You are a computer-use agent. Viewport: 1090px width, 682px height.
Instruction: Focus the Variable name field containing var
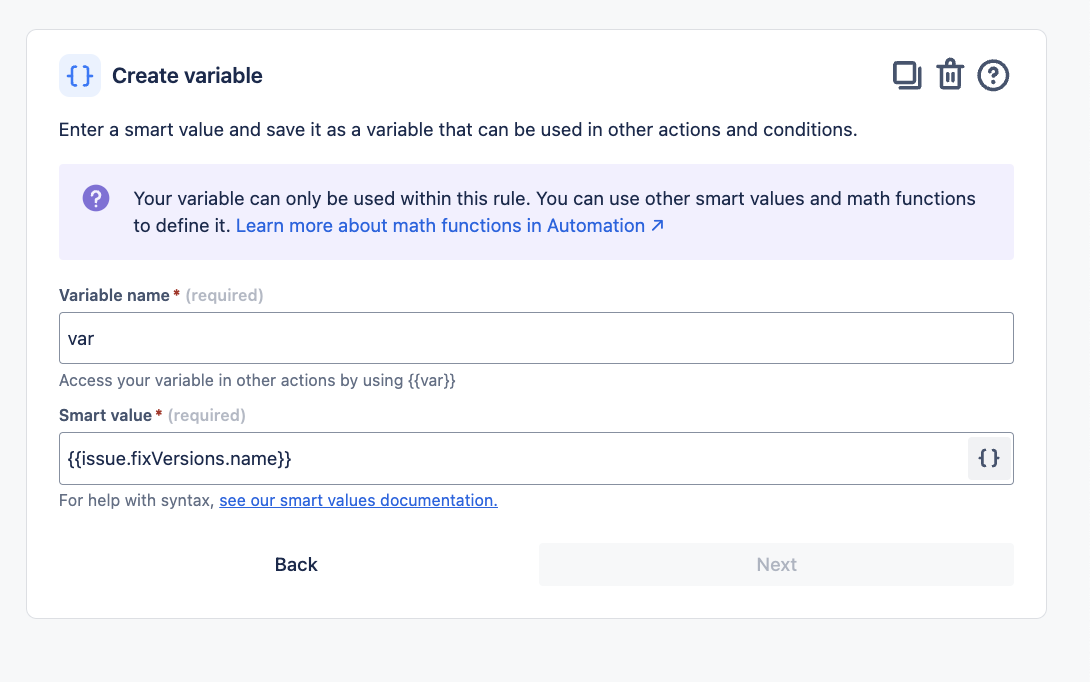pos(536,338)
